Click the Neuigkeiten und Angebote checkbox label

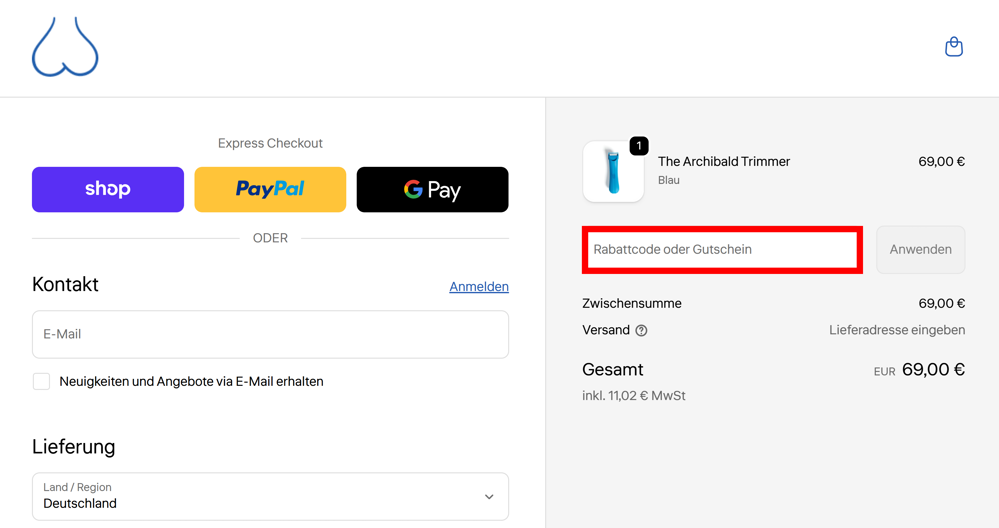(x=191, y=382)
